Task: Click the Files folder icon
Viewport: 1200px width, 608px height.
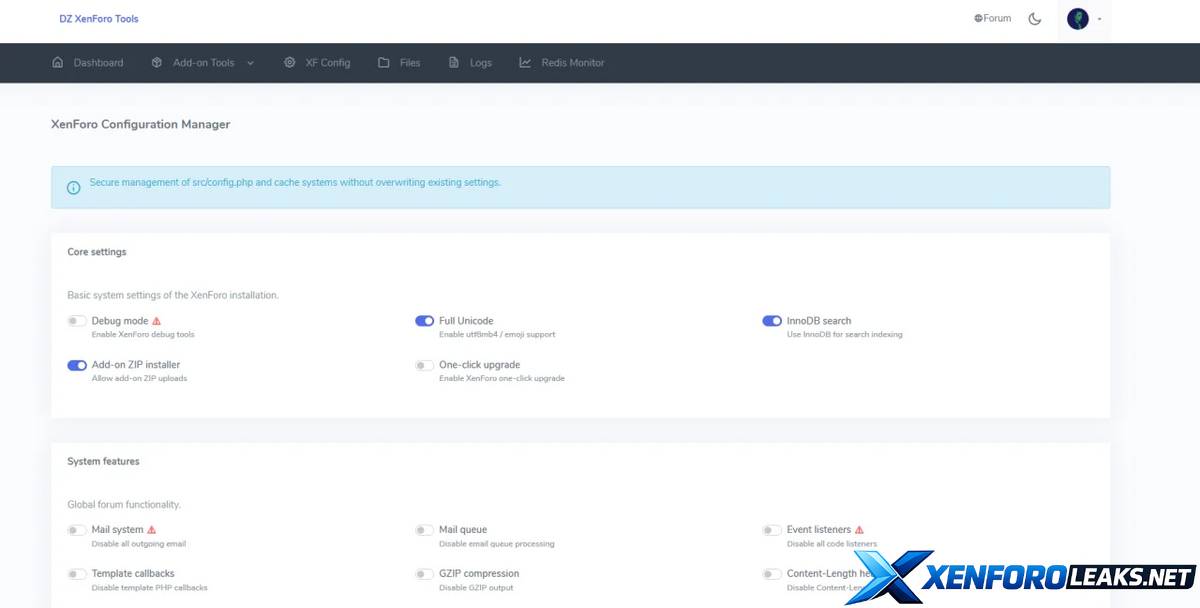Action: pos(384,63)
